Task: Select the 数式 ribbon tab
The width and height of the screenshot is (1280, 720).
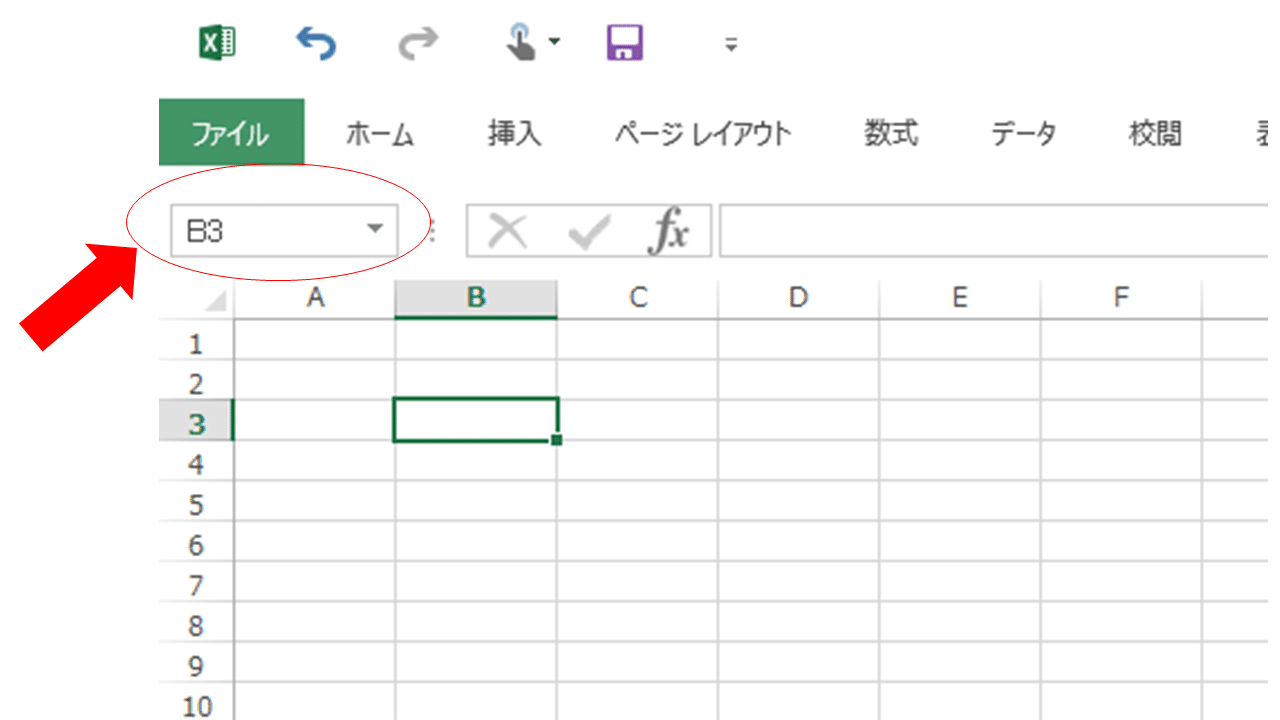Action: point(891,133)
